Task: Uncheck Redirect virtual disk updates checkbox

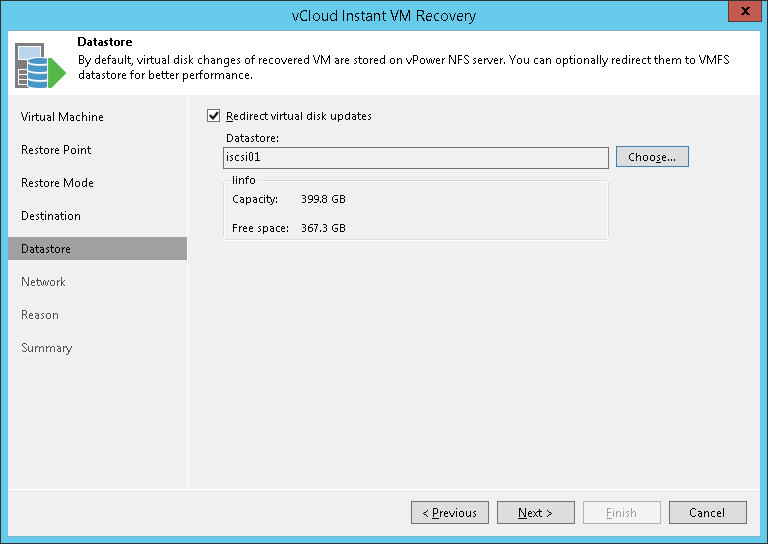Action: coord(212,116)
